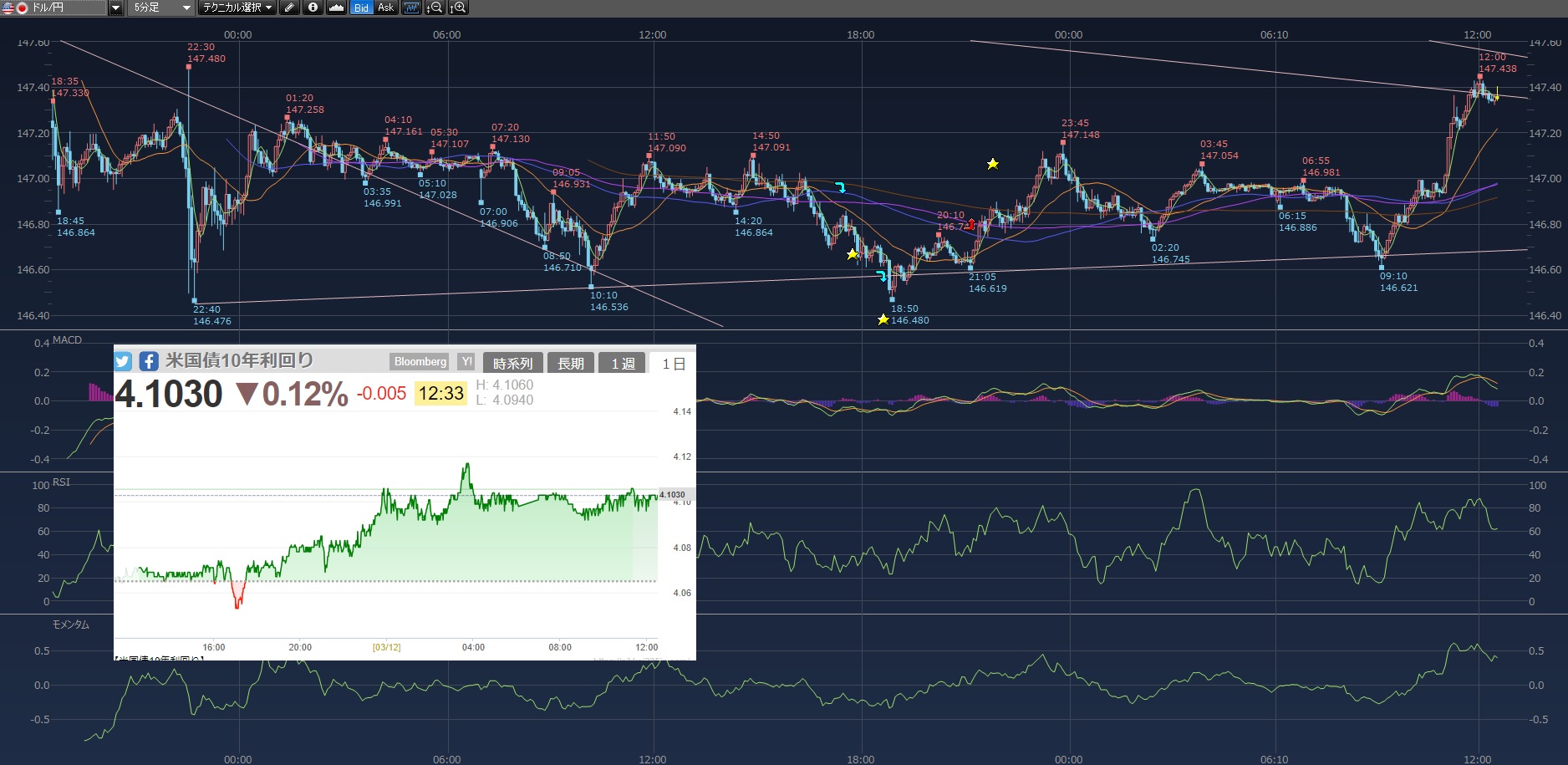Switch to the 長期 tab
Screen dimensions: 1568x765
571,363
